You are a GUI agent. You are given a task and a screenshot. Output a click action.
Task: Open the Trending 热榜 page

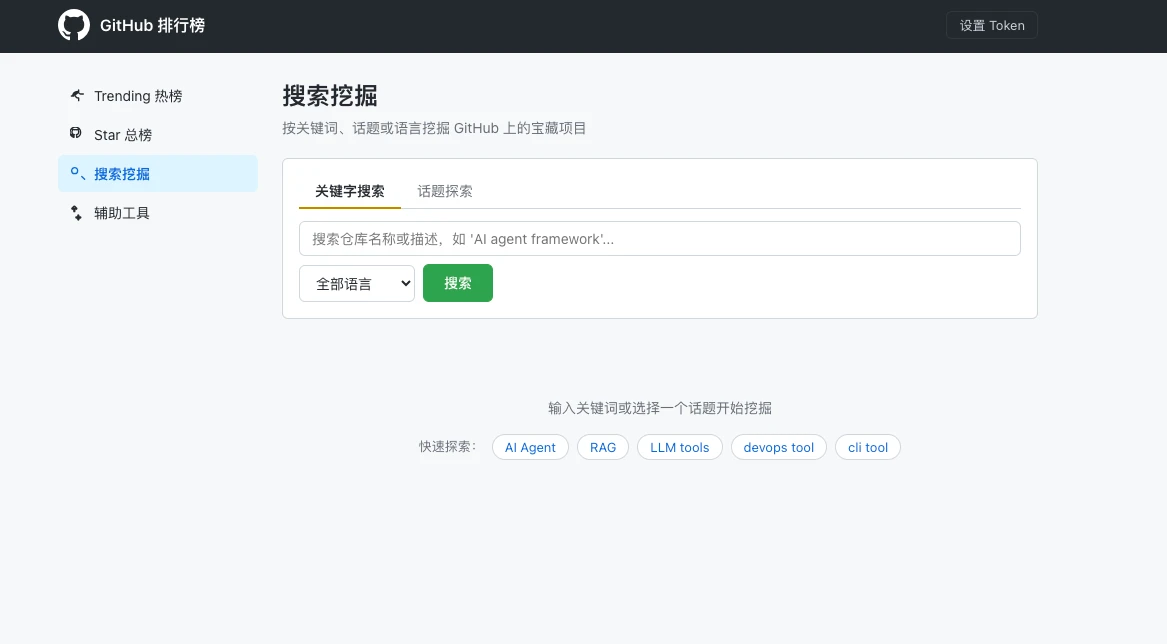pyautogui.click(x=158, y=96)
